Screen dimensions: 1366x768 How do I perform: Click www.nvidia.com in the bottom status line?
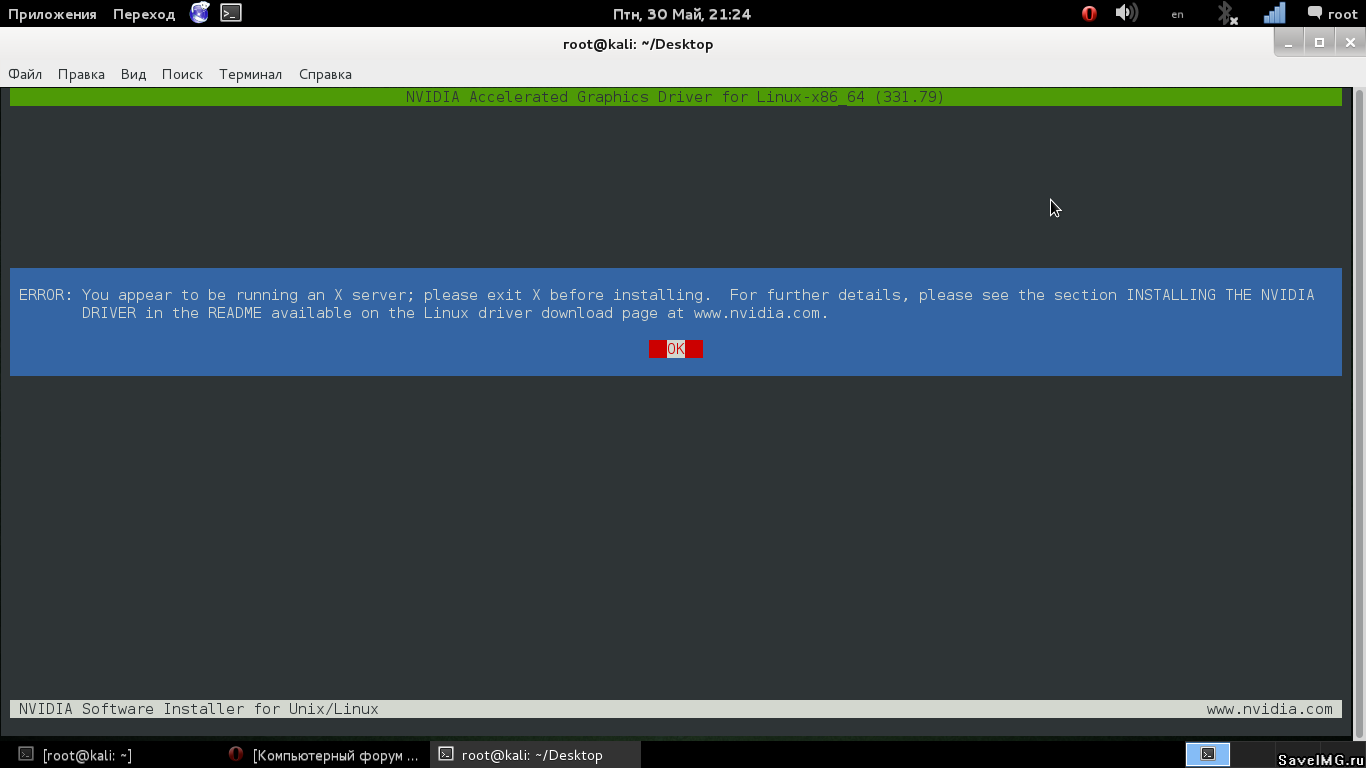coord(1270,709)
